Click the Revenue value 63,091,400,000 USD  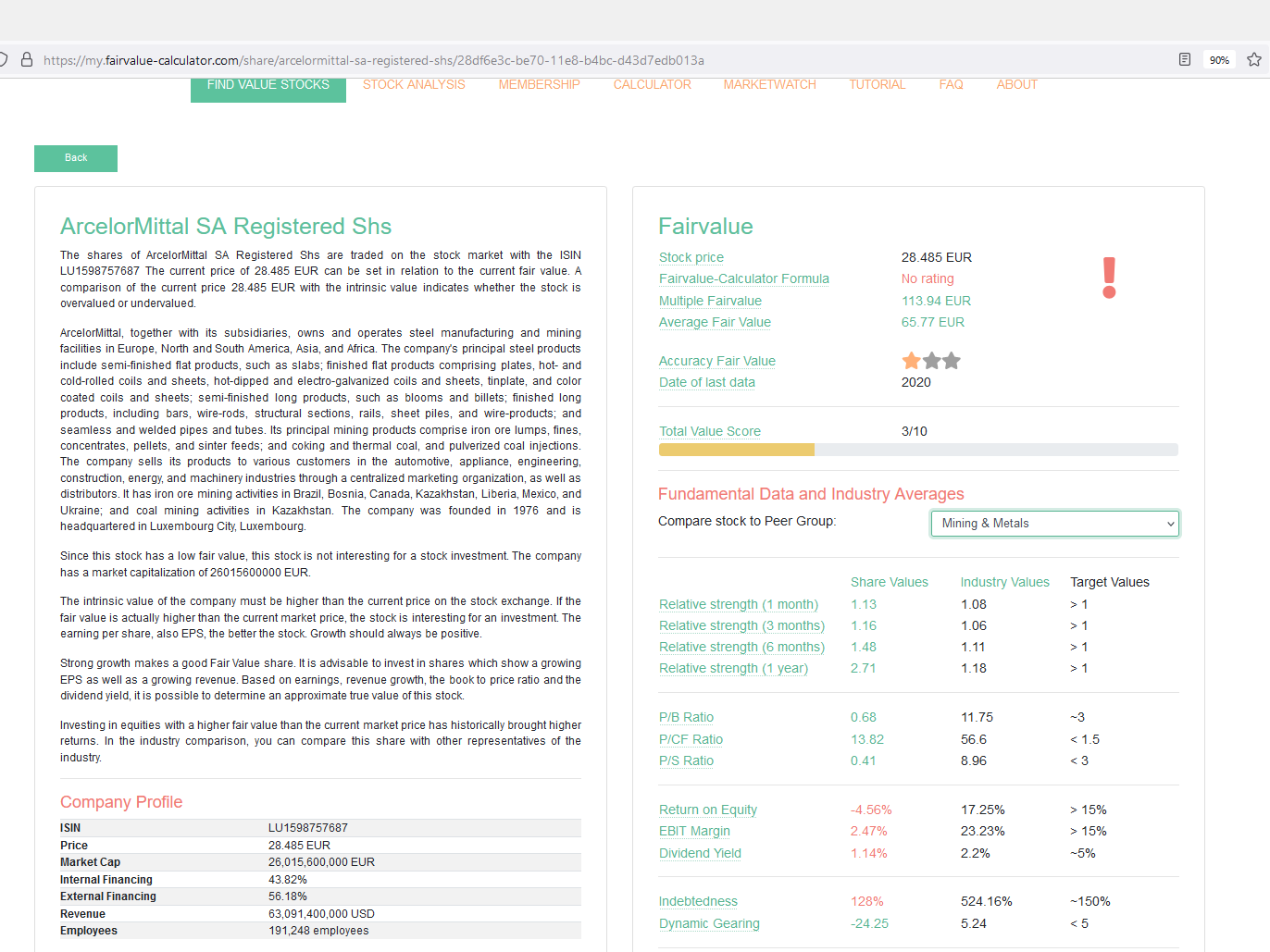[321, 914]
